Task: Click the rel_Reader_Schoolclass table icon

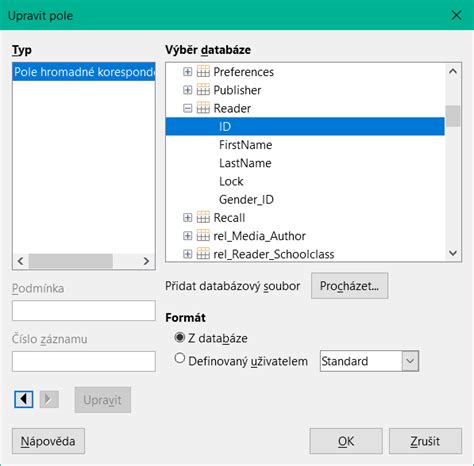Action: (x=203, y=254)
